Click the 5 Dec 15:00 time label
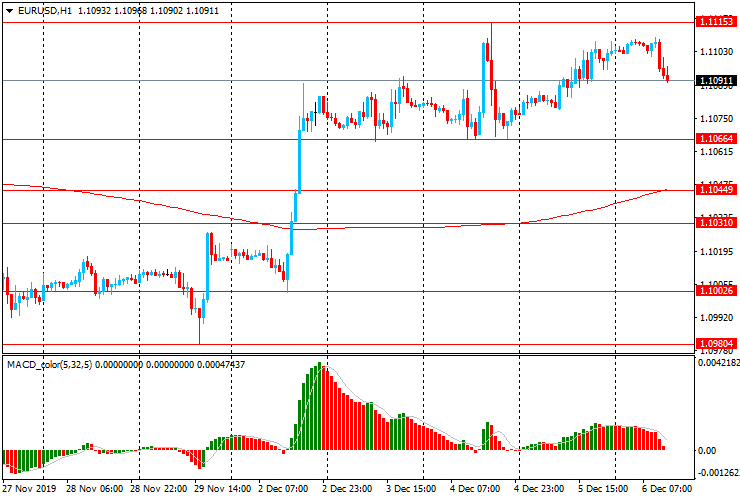 click(603, 488)
